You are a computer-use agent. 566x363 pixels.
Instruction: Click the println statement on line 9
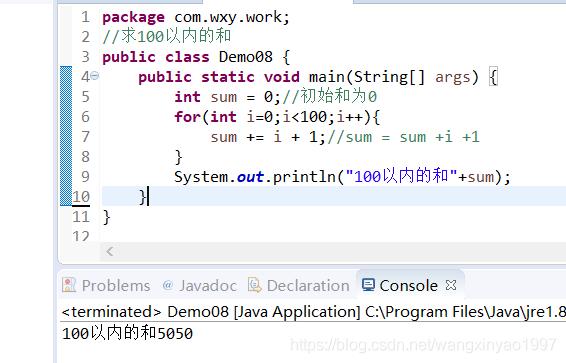click(x=342, y=177)
